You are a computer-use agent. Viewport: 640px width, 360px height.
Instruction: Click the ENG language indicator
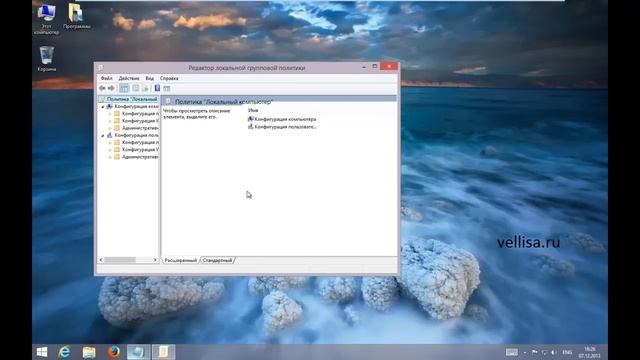[567, 352]
